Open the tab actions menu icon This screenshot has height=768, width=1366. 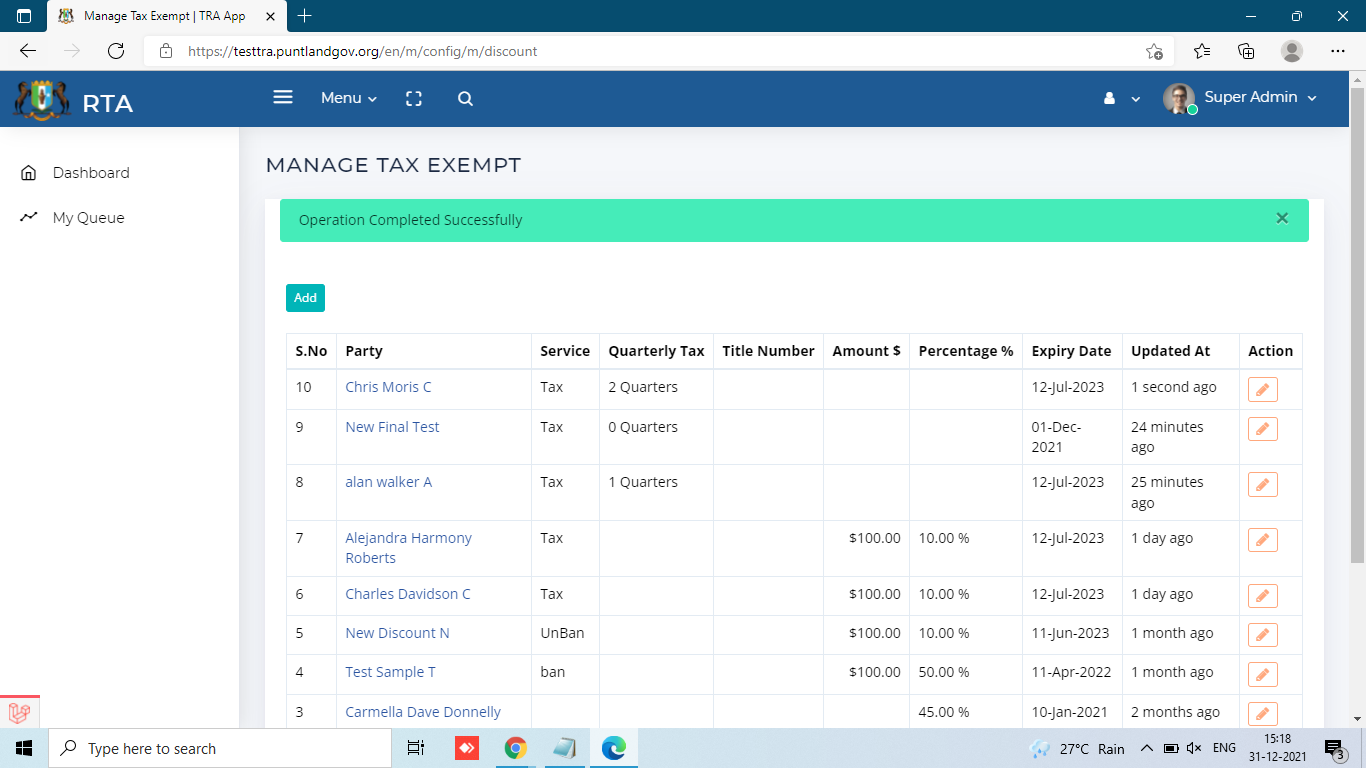[24, 16]
